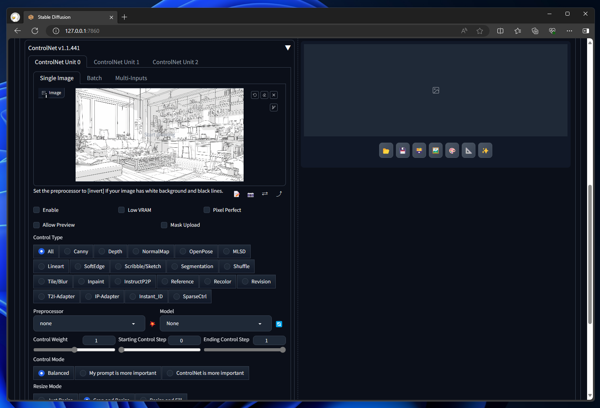Click the sparkles hires-fix icon
Image resolution: width=600 pixels, height=408 pixels.
point(485,150)
